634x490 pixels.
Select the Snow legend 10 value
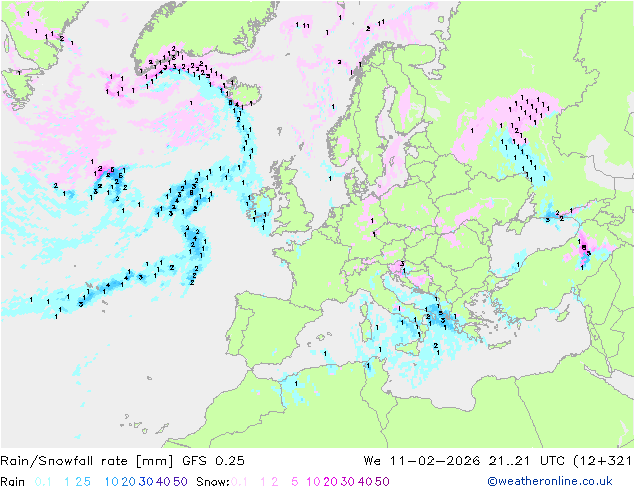click(x=313, y=482)
